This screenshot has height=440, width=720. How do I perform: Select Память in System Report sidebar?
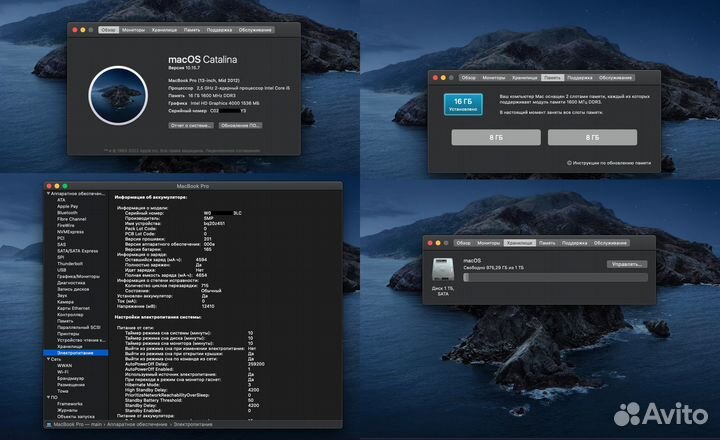[65, 321]
